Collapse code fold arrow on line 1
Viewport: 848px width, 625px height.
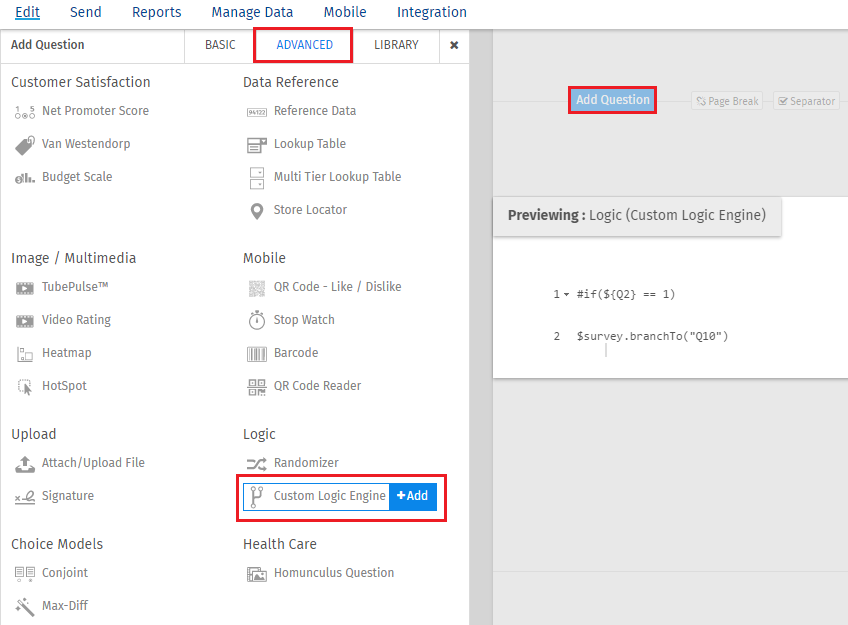(x=567, y=295)
